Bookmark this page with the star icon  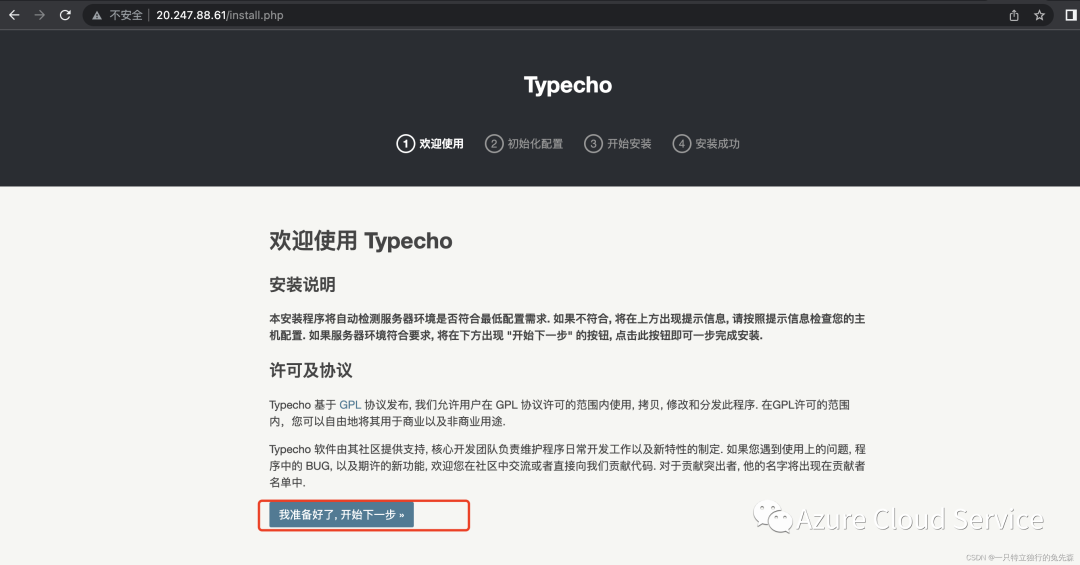coord(1039,15)
